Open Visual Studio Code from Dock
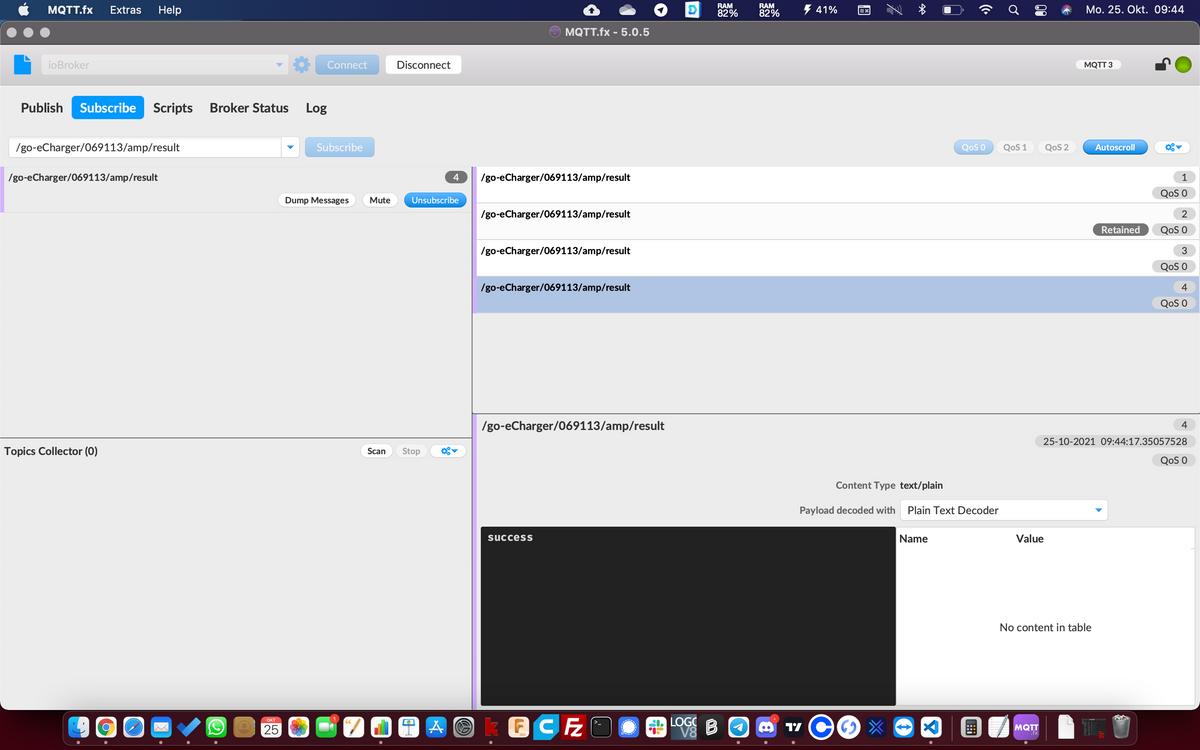The image size is (1200, 750). click(x=930, y=727)
